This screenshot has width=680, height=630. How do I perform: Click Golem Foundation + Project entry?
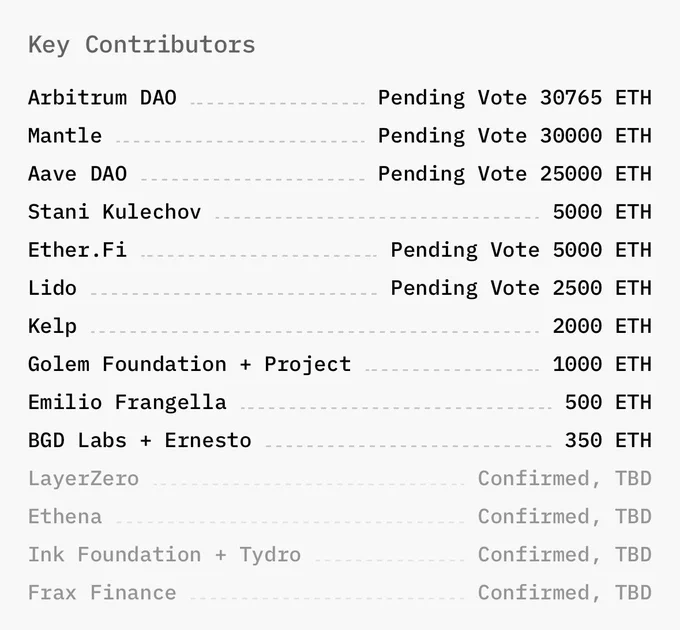pos(190,365)
